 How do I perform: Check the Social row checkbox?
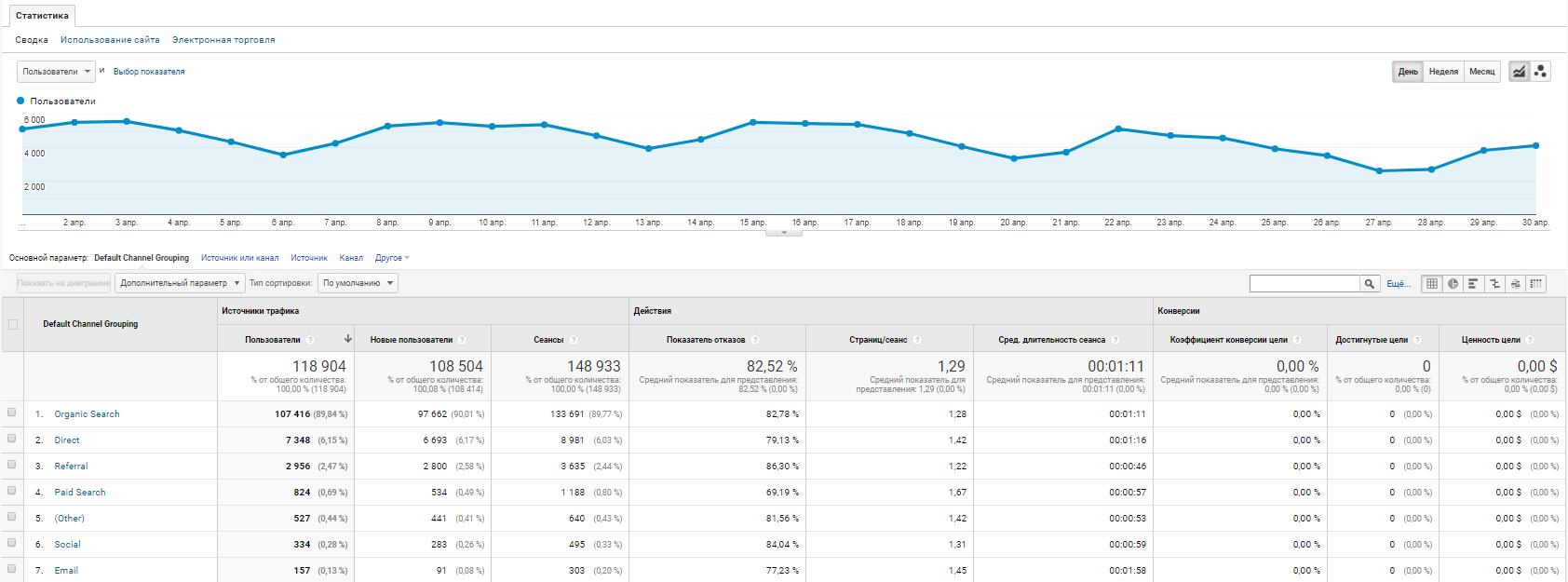pyautogui.click(x=11, y=543)
